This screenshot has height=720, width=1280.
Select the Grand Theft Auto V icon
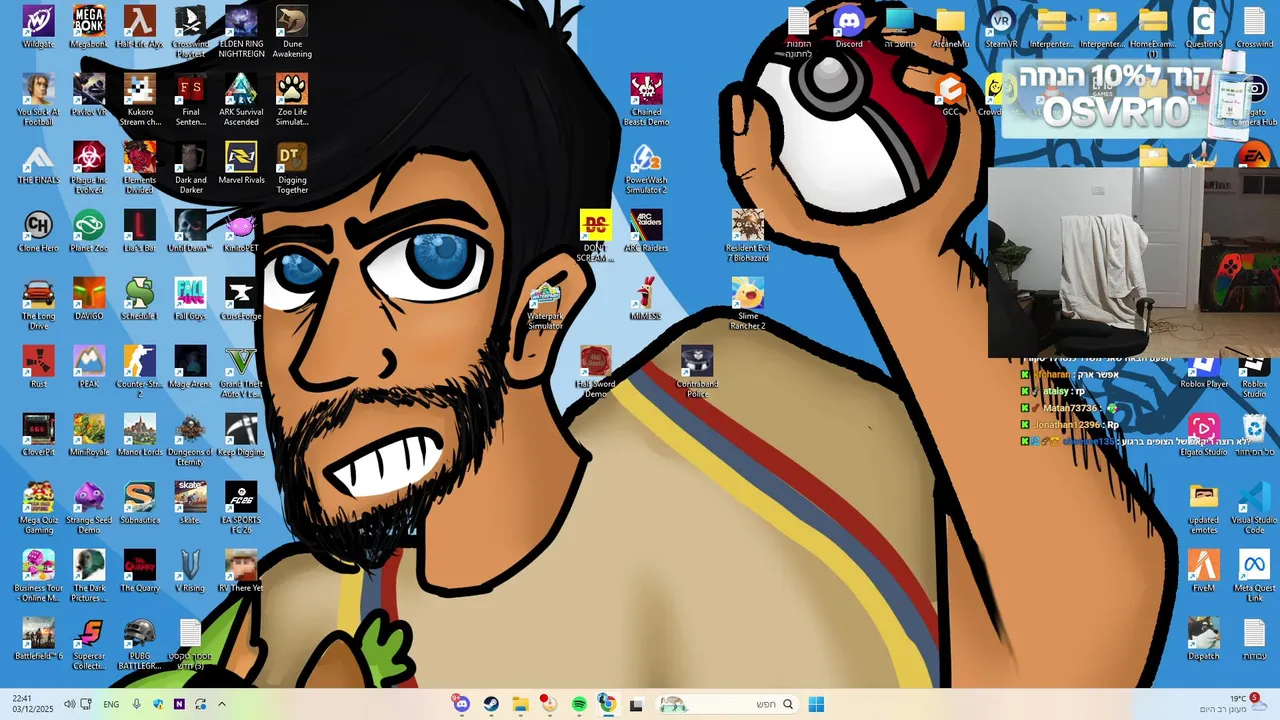coord(241,372)
